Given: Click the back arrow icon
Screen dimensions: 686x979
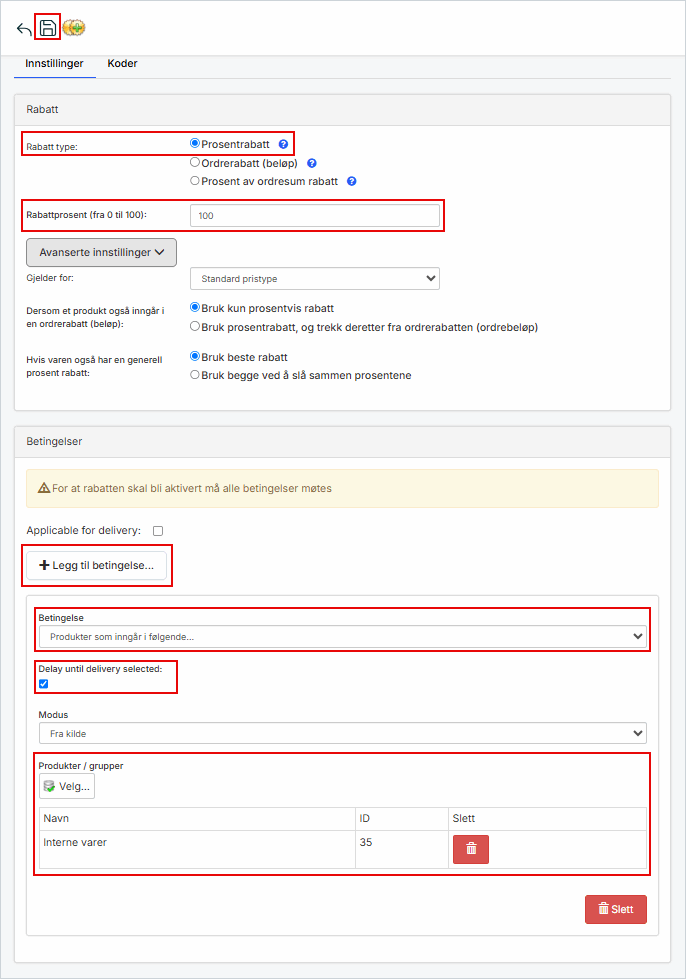Looking at the screenshot, I should (x=24, y=28).
